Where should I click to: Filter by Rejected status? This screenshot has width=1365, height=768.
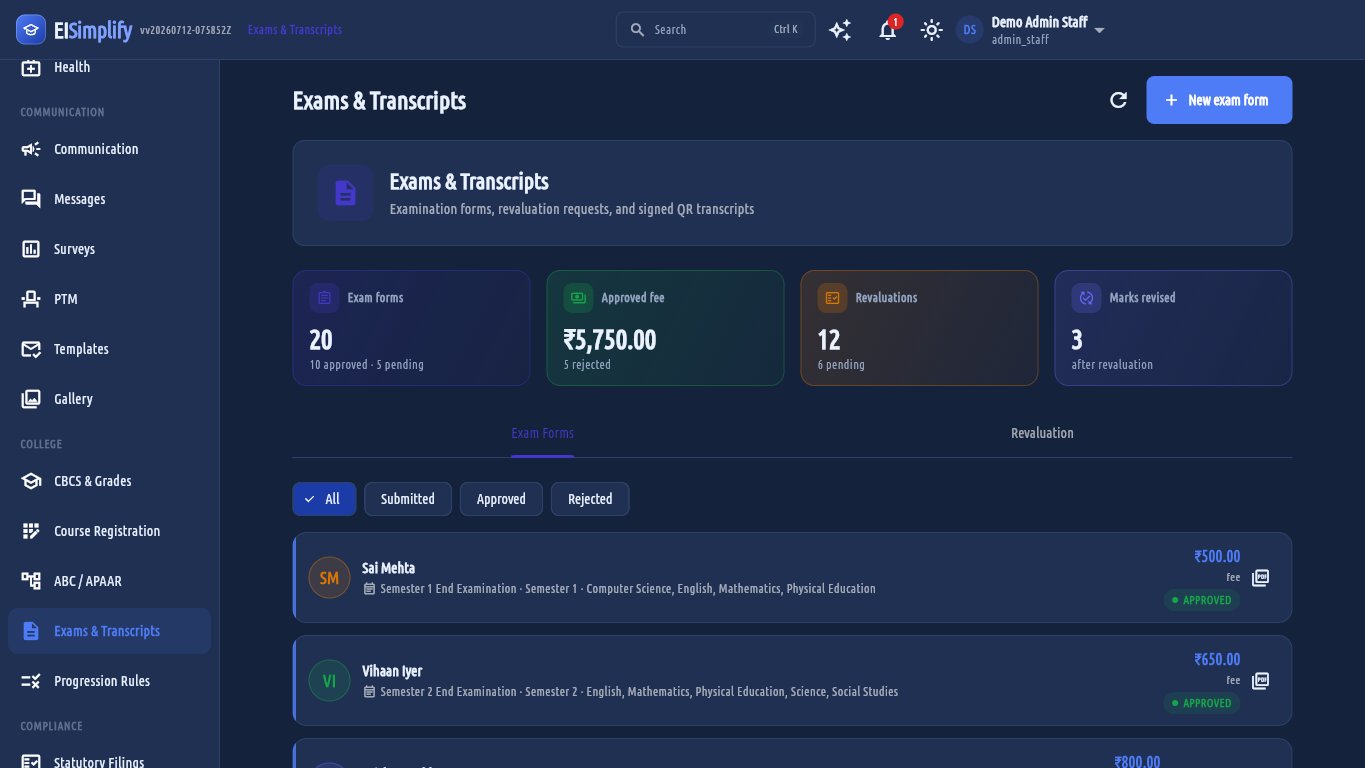590,499
